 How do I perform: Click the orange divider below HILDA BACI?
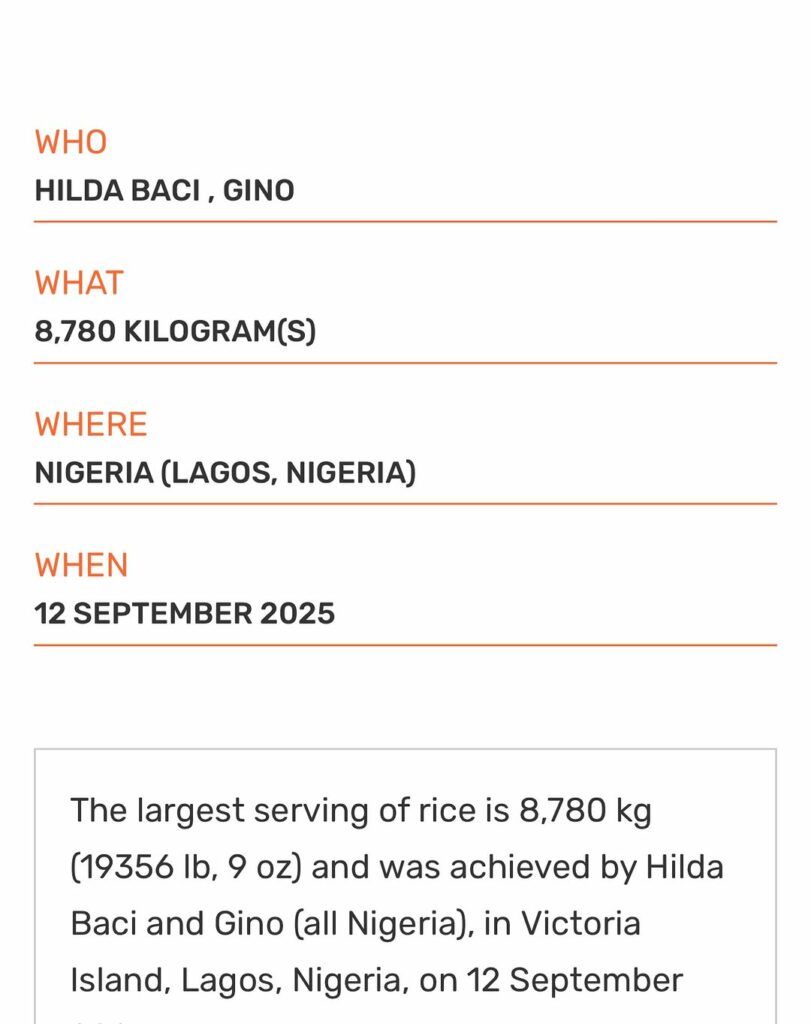coord(405,221)
